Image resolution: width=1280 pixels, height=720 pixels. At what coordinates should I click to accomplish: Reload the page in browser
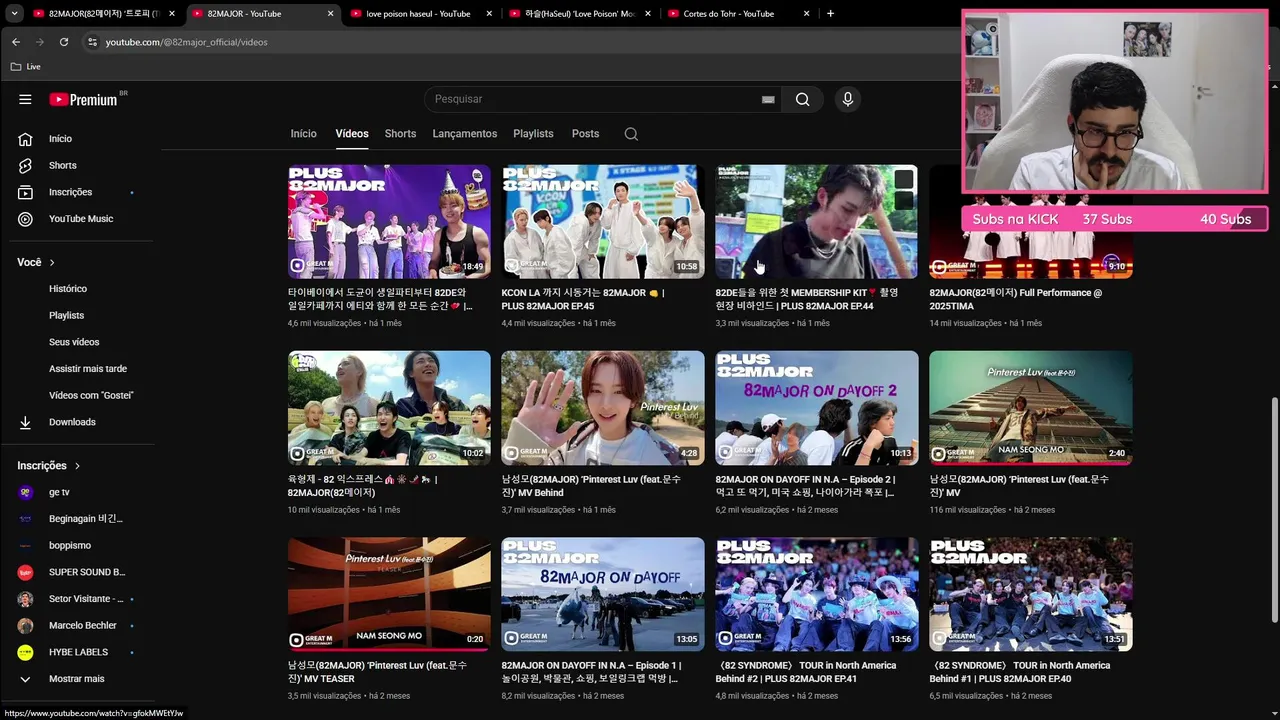click(64, 42)
